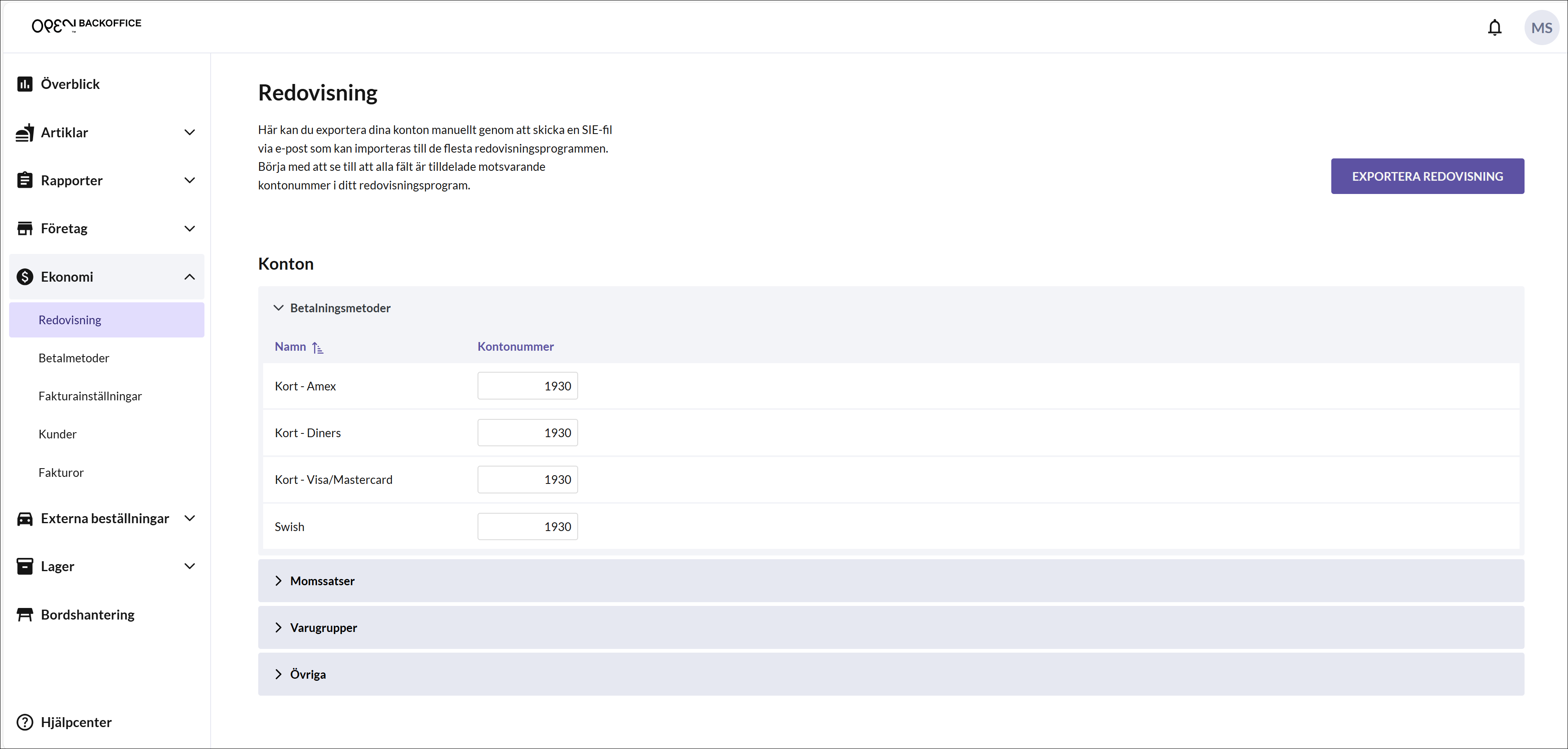Edit Kort - Visa/Mastercard account number field
Viewport: 1568px width, 749px height.
coord(528,479)
